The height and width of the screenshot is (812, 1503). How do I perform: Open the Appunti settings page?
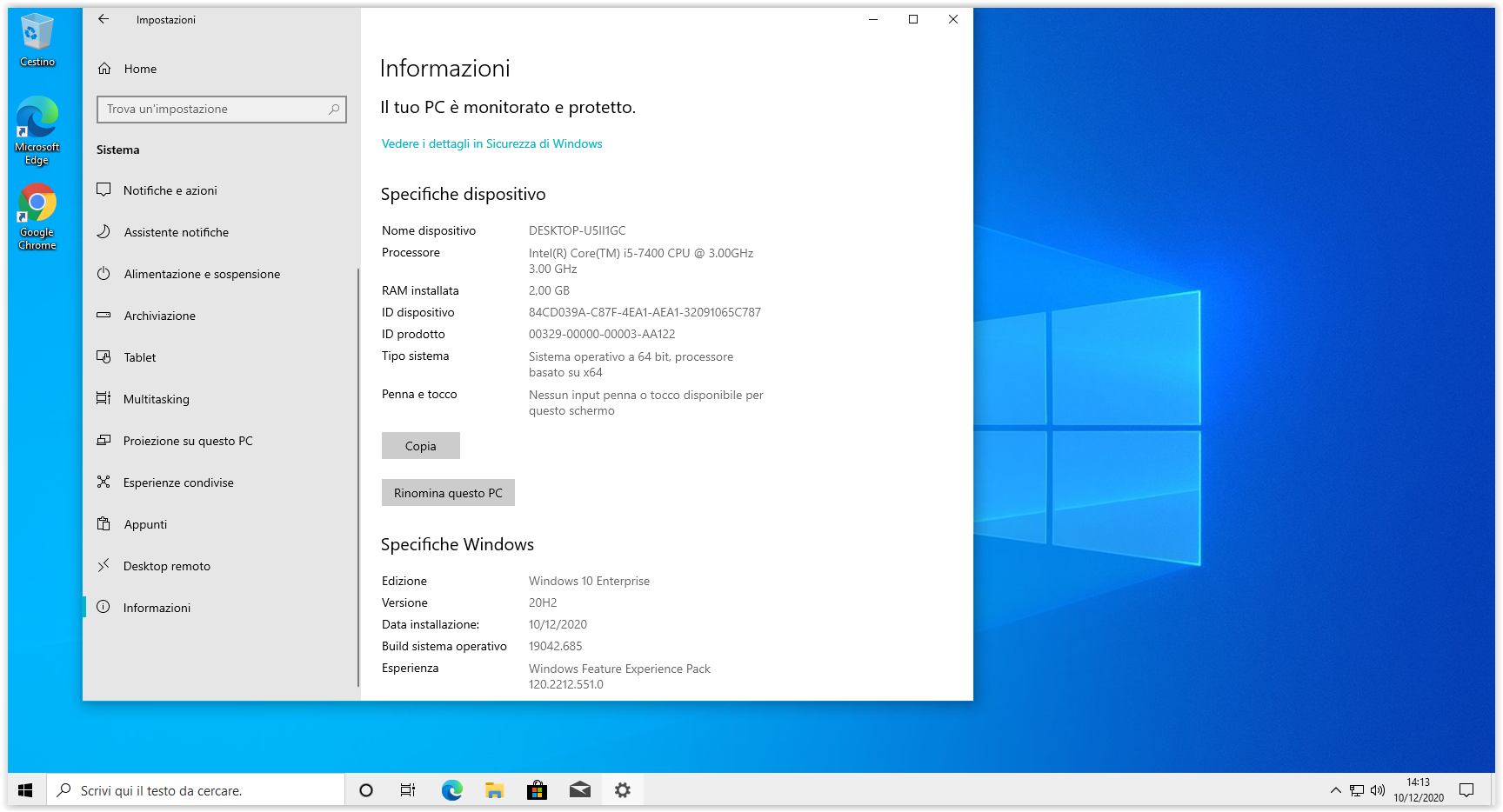pyautogui.click(x=221, y=524)
